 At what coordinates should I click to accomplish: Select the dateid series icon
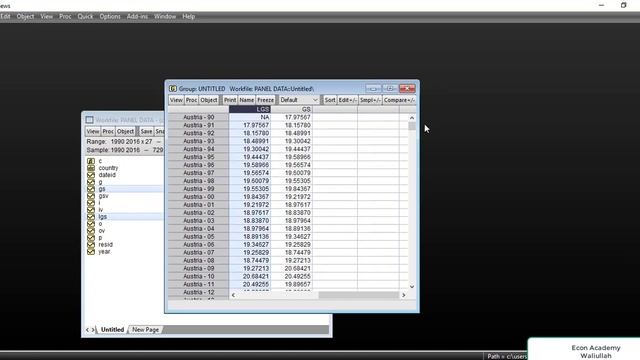(x=91, y=175)
